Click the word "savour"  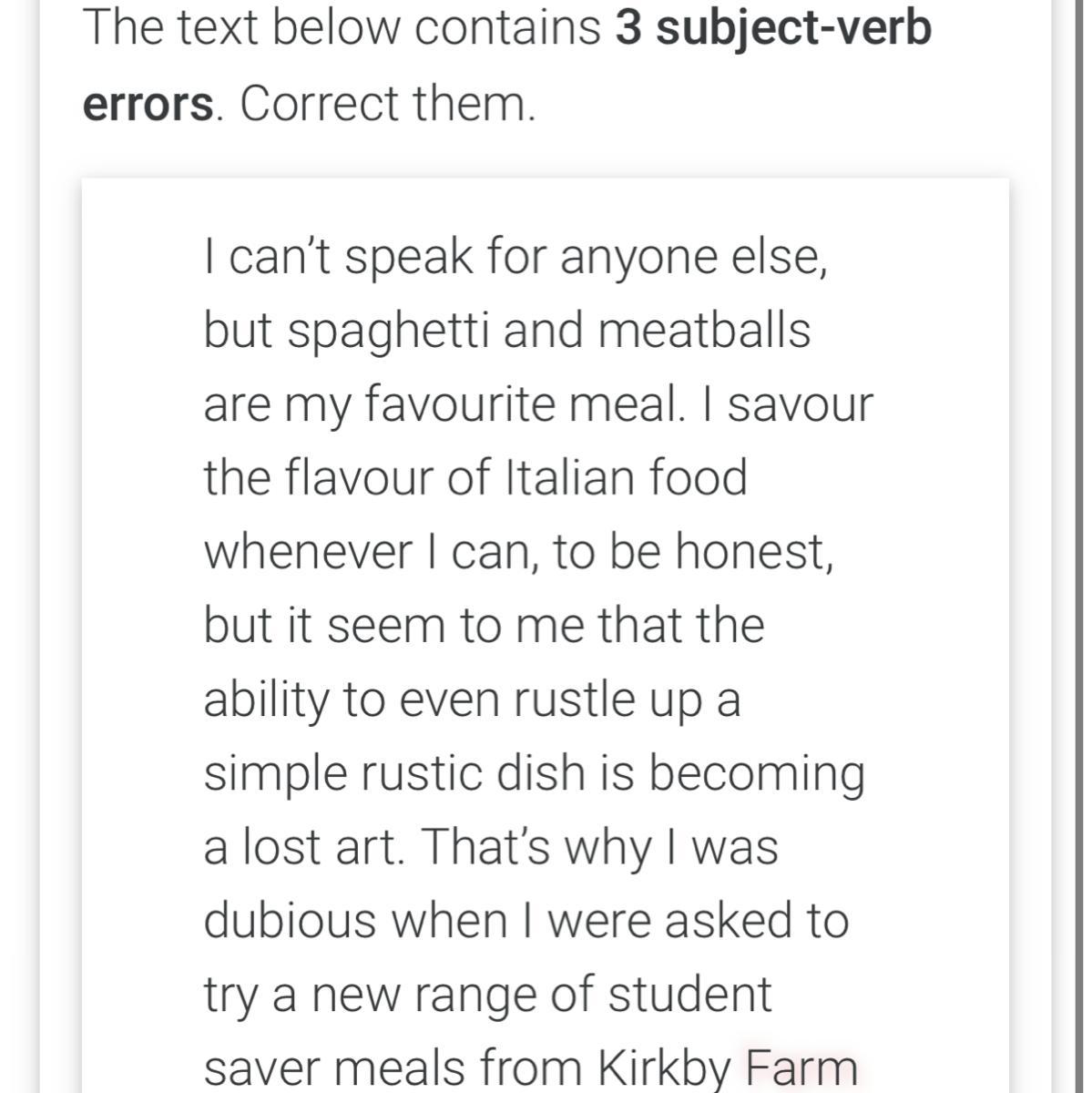tap(800, 404)
